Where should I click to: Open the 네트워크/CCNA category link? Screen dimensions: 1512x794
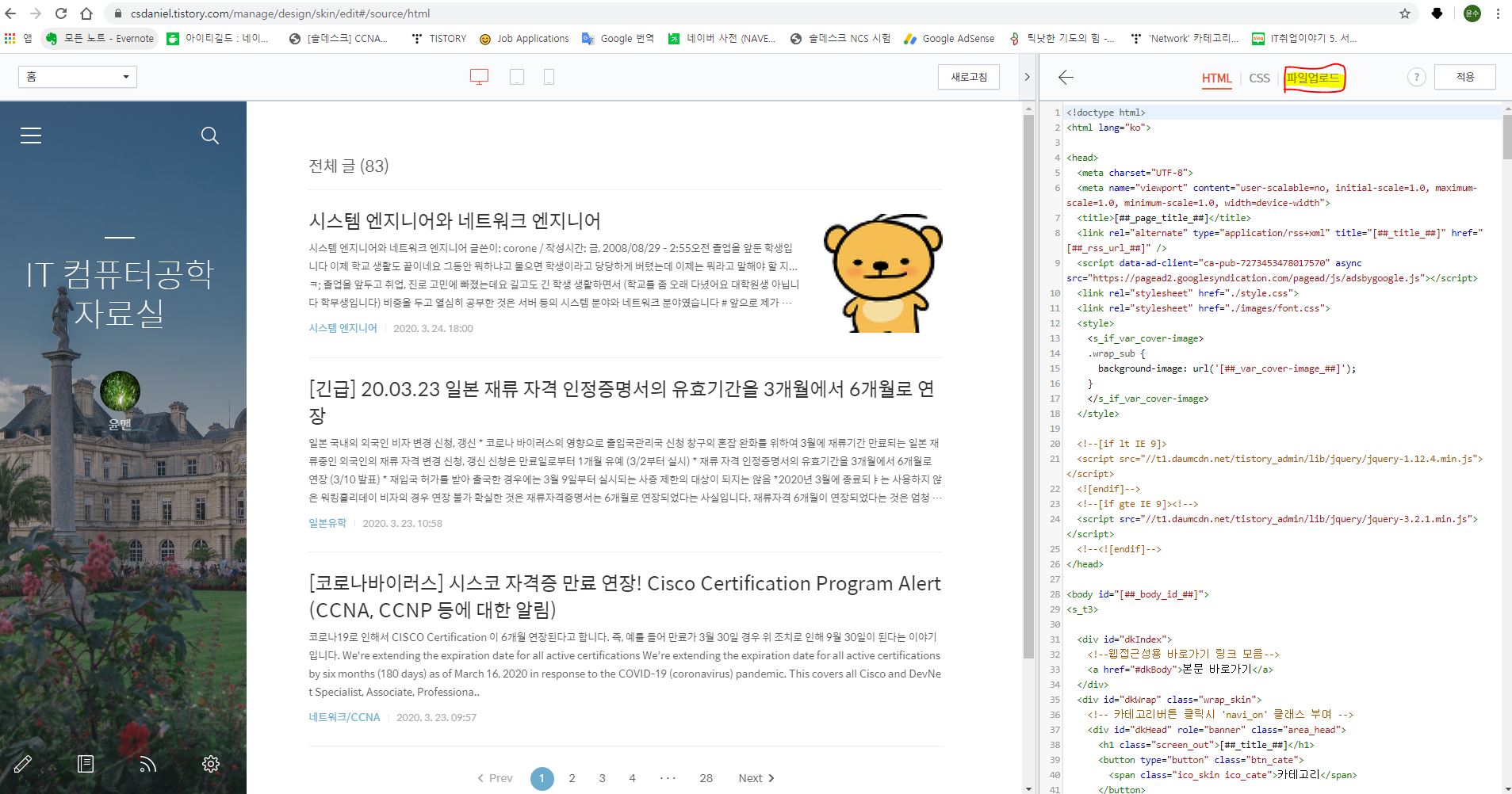click(344, 717)
